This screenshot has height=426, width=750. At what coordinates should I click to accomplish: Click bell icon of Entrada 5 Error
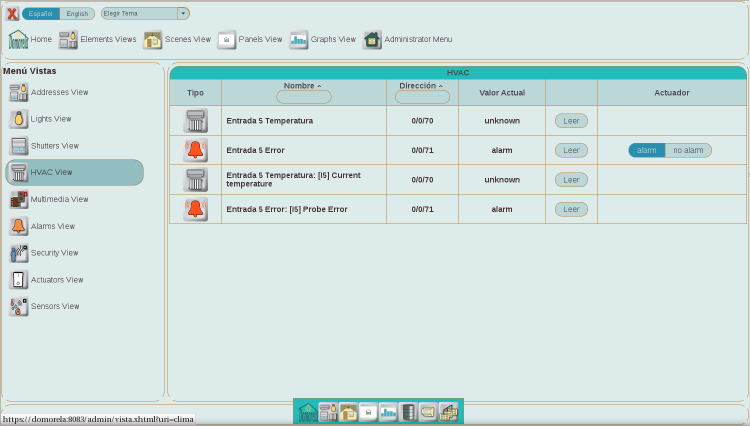196,150
